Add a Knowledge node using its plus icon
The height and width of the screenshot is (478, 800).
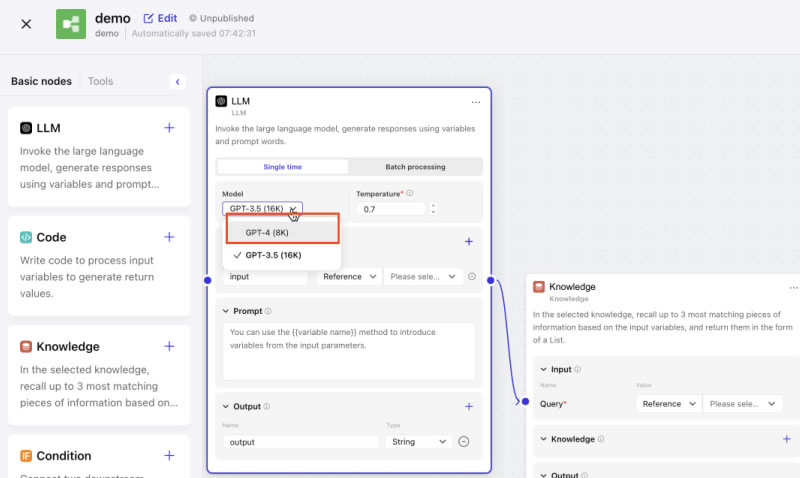pos(169,346)
